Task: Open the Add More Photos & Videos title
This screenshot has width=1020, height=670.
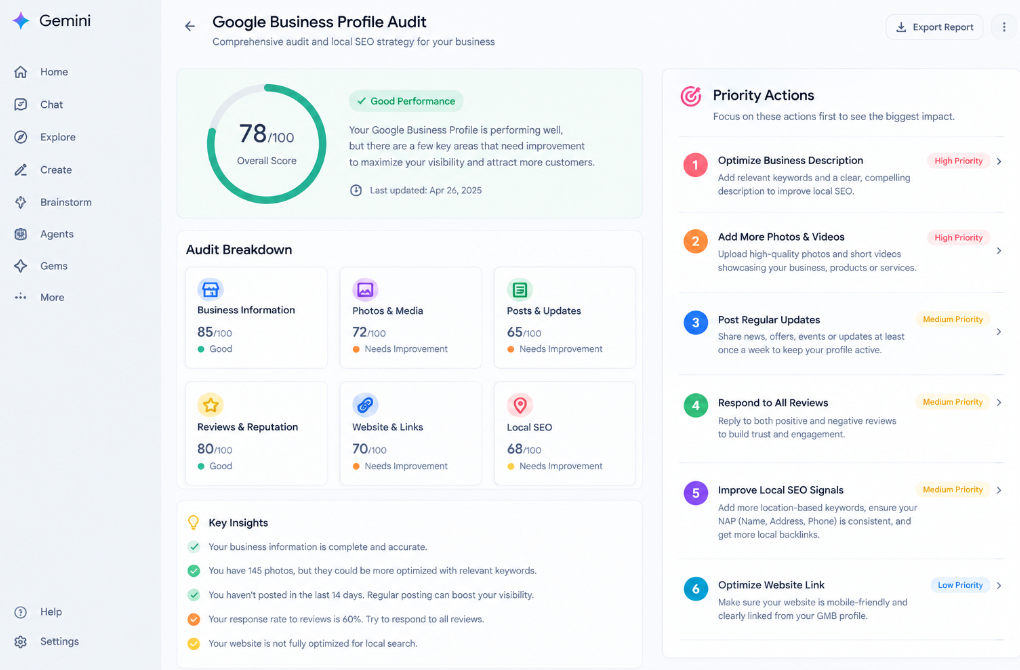Action: (x=781, y=237)
